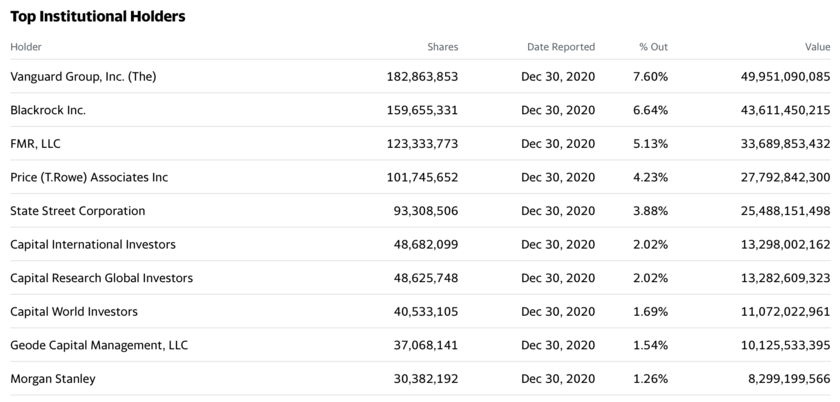Click shares value 37,068,141

click(426, 345)
